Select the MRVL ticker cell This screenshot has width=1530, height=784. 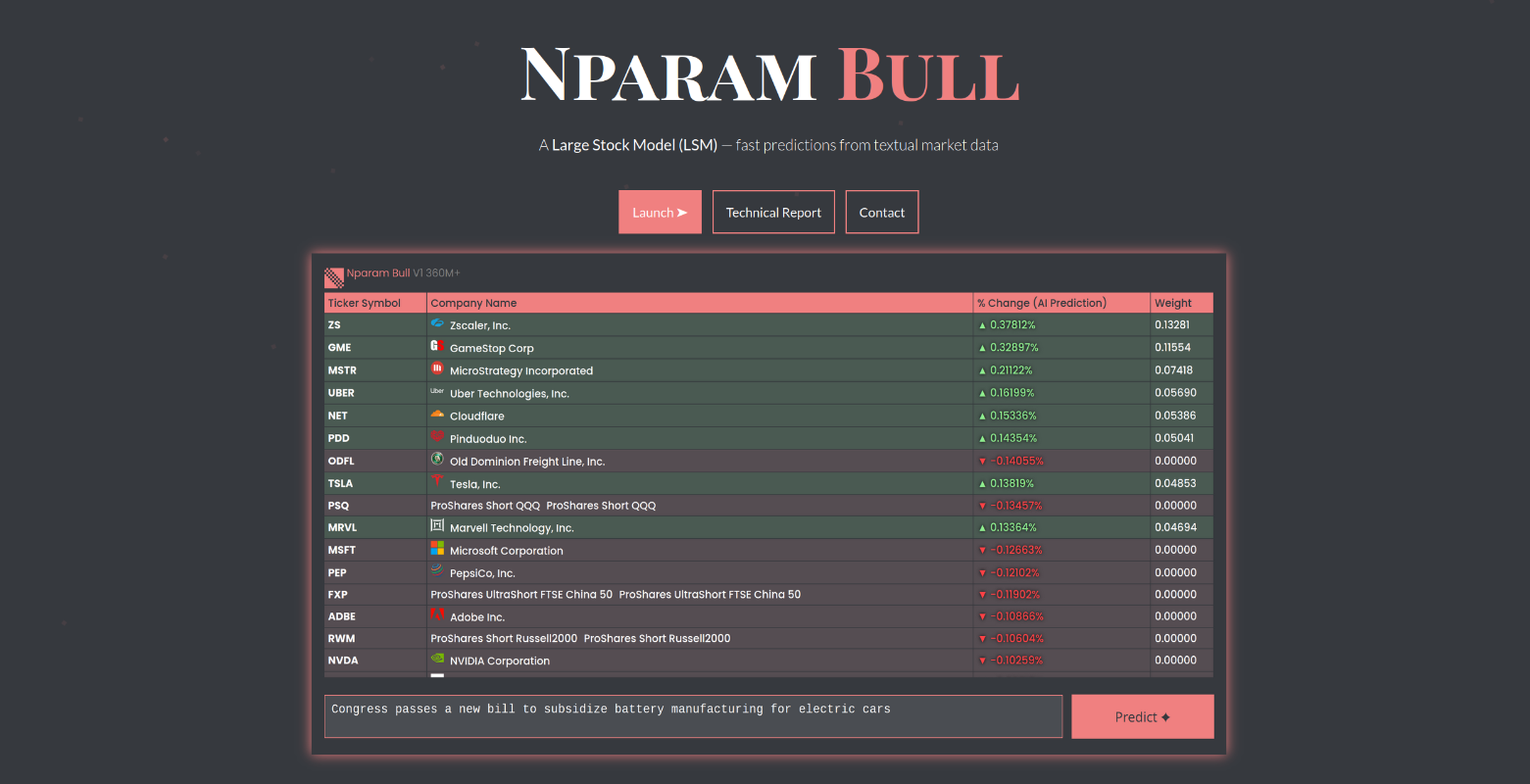[375, 527]
